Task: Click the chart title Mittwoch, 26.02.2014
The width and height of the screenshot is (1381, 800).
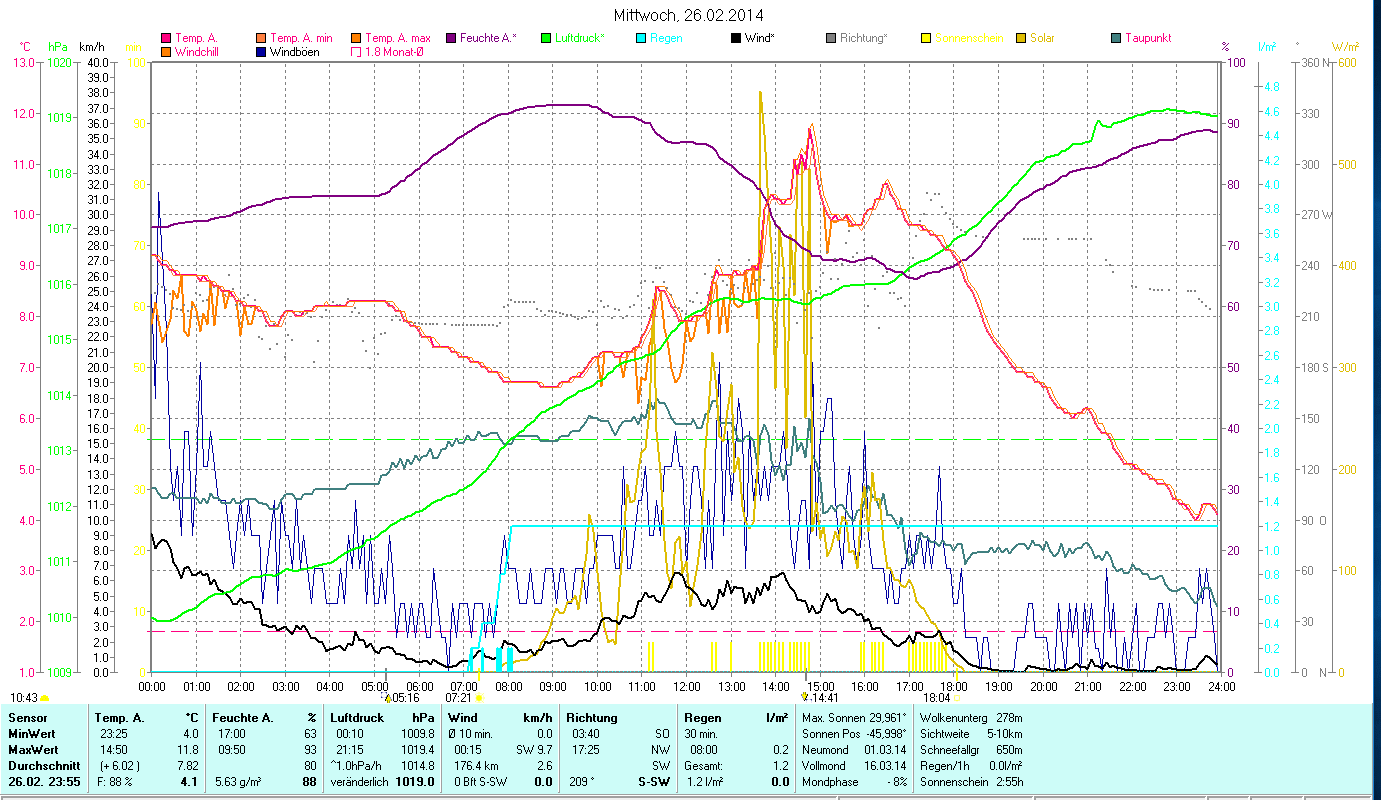Action: [x=690, y=16]
